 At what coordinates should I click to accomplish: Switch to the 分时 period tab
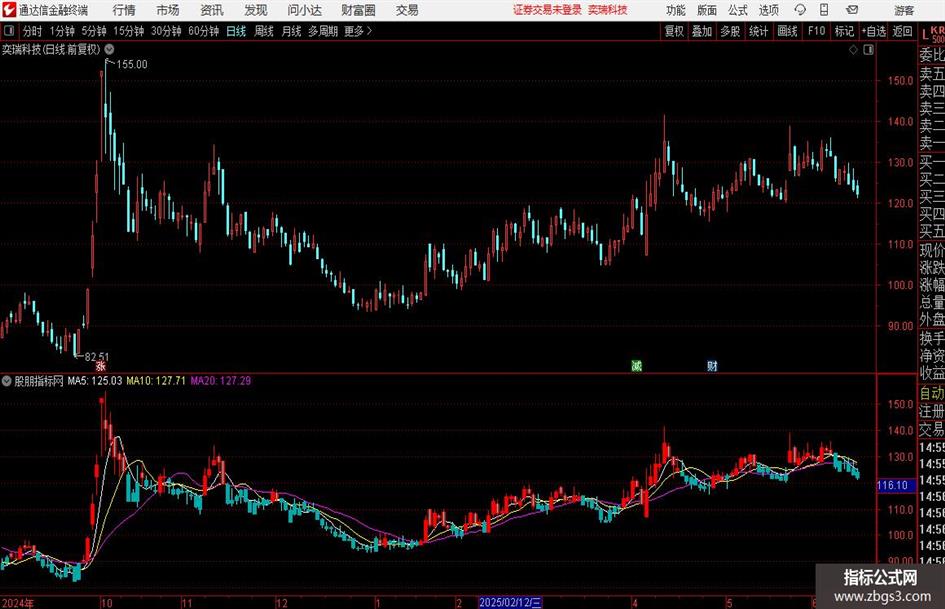32,31
